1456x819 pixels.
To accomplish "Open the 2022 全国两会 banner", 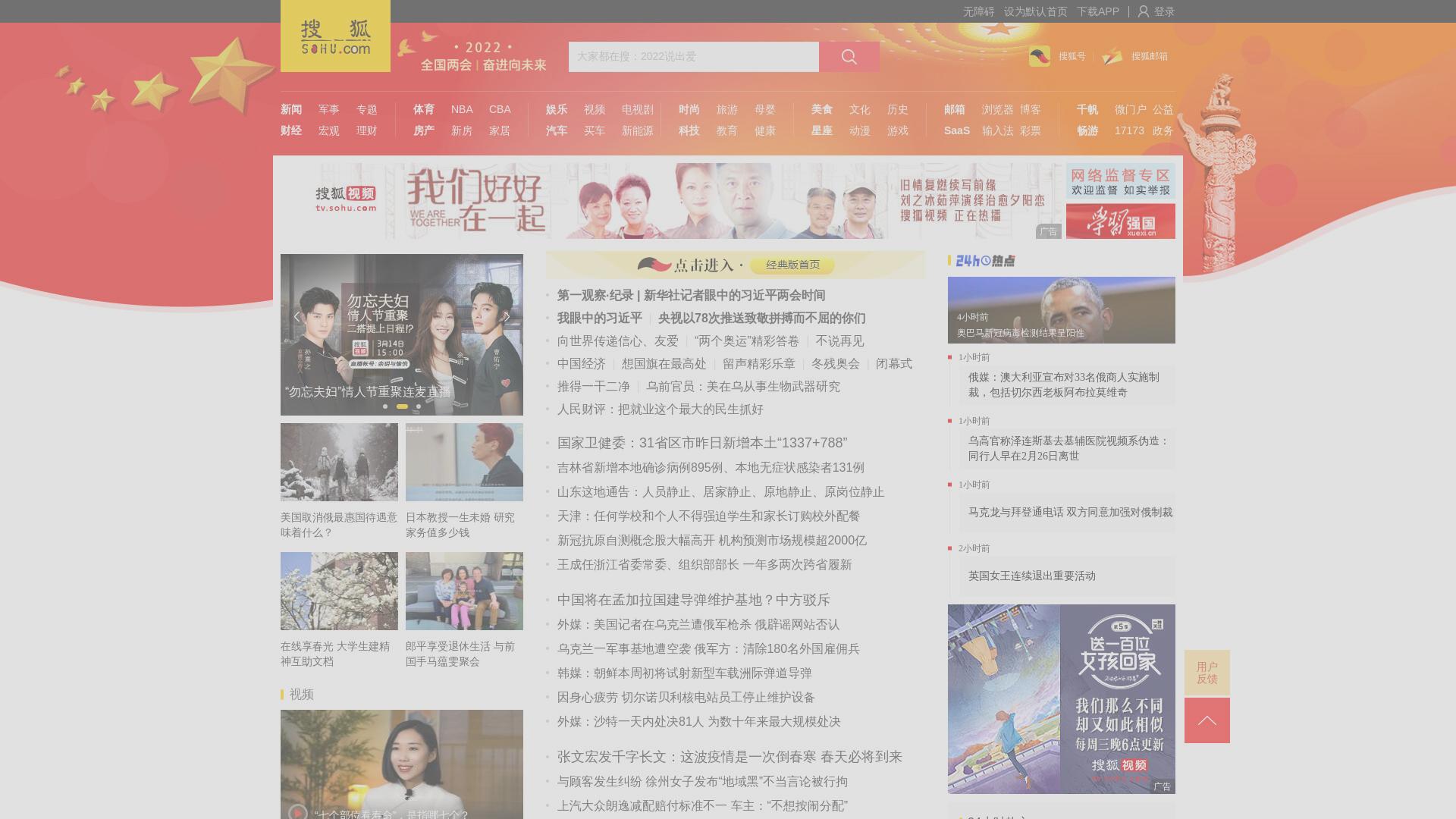I will point(483,57).
